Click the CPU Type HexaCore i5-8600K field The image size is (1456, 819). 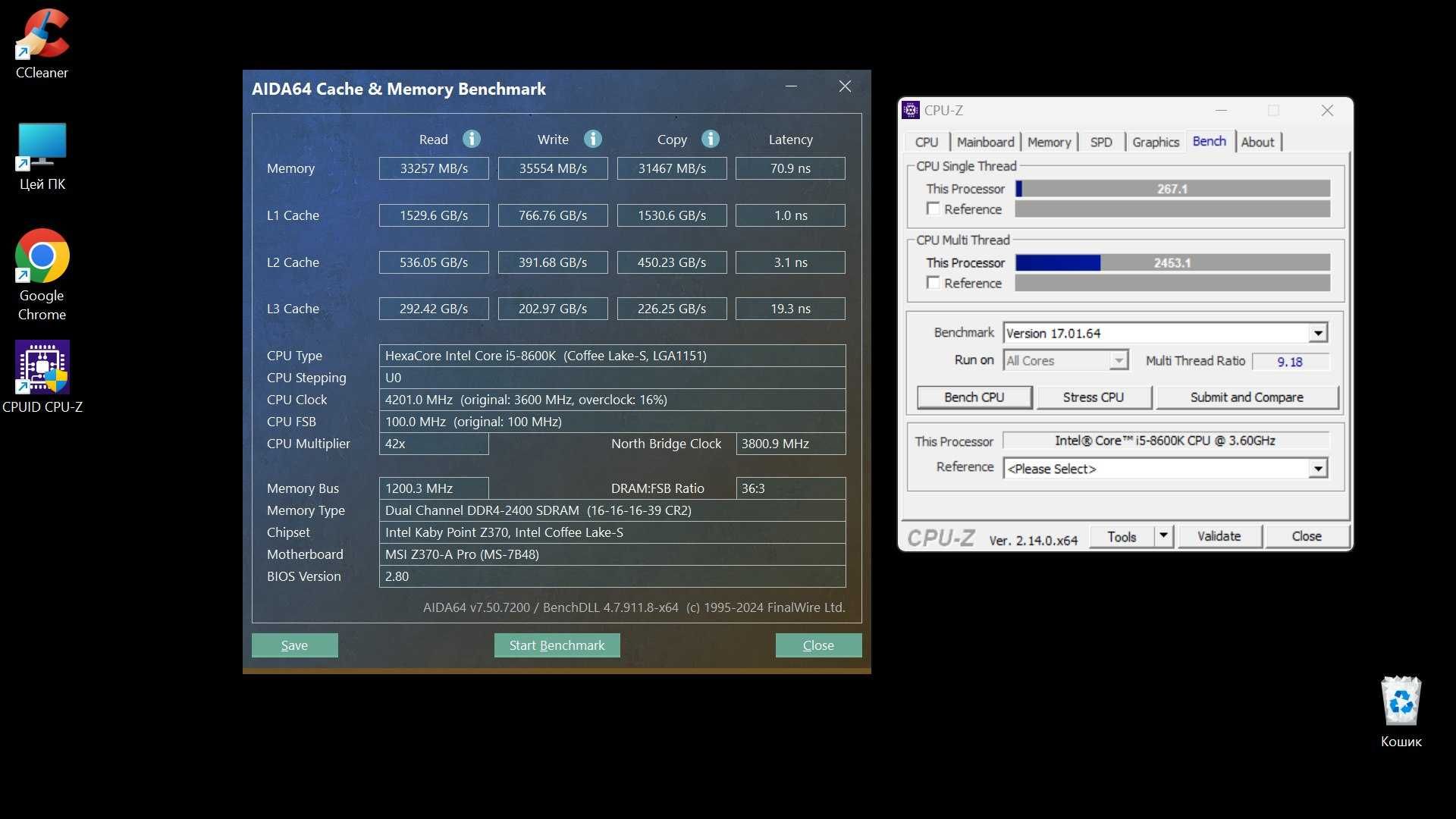(612, 356)
